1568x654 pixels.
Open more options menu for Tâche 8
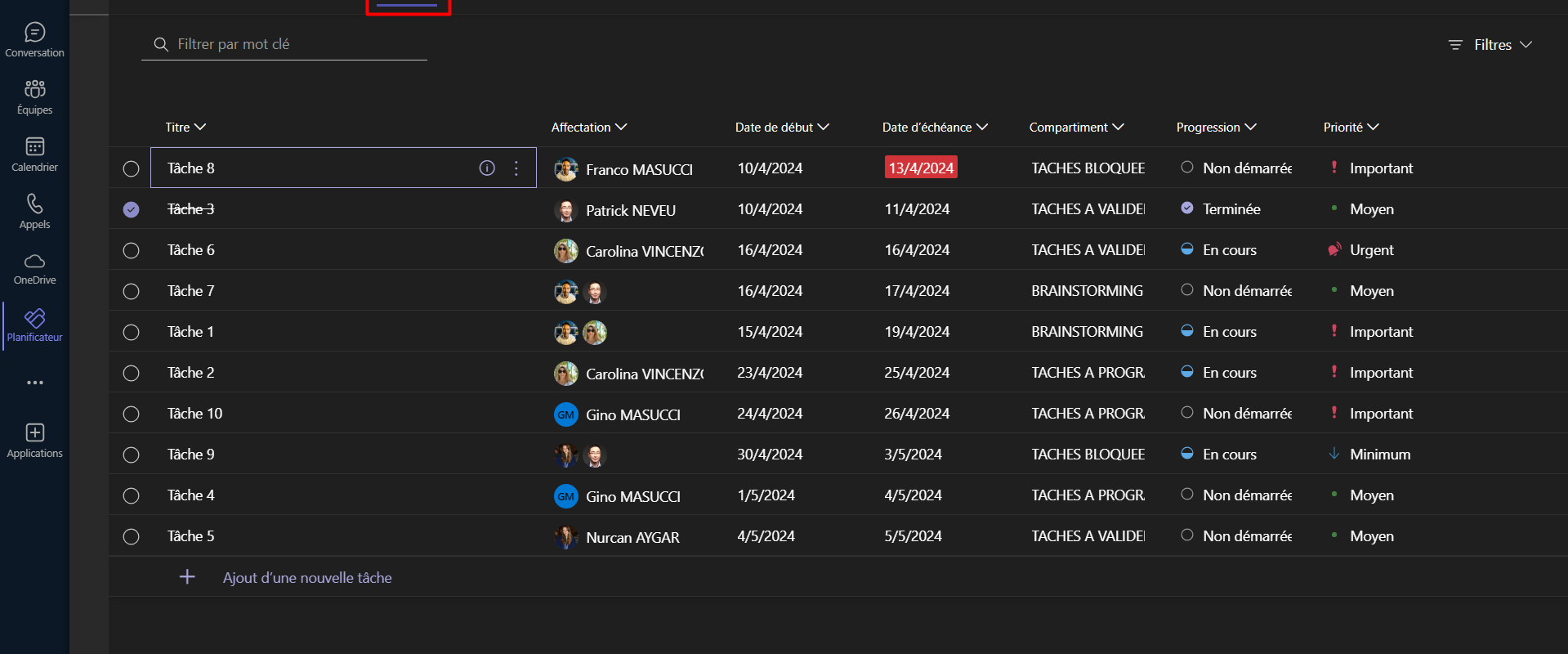click(x=516, y=168)
